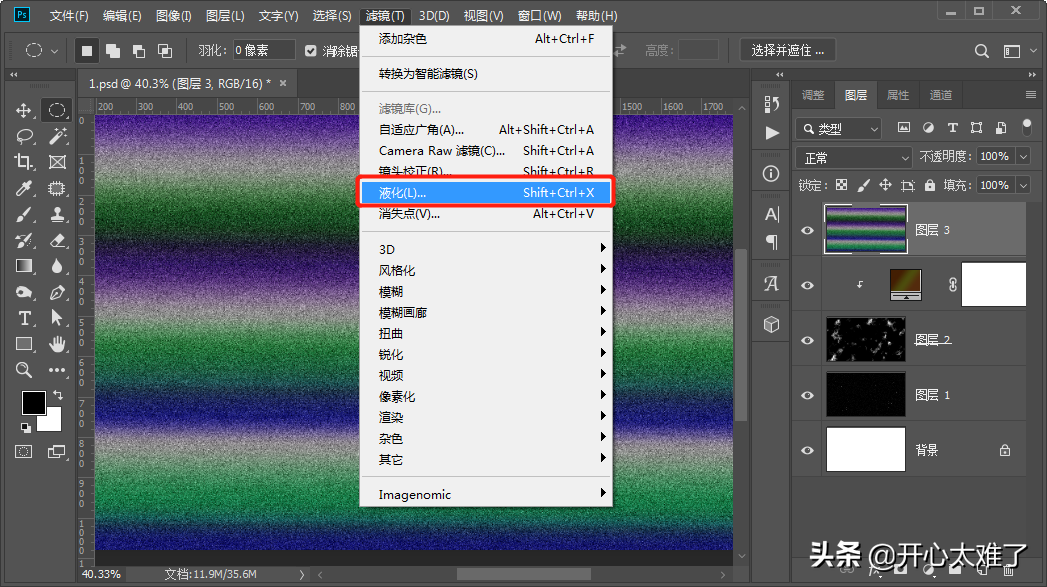Viewport: 1047px width, 587px height.
Task: Open the 类型 layer filter dropdown
Action: tap(839, 128)
